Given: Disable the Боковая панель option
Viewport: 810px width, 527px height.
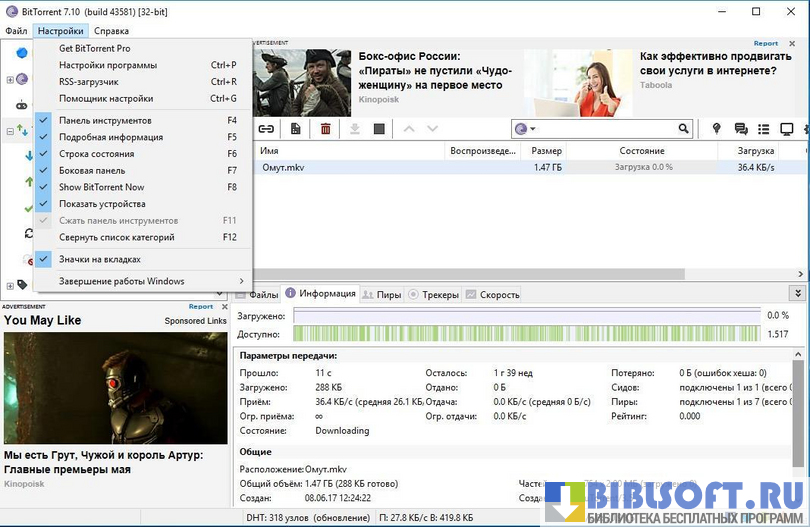Looking at the screenshot, I should [x=92, y=171].
